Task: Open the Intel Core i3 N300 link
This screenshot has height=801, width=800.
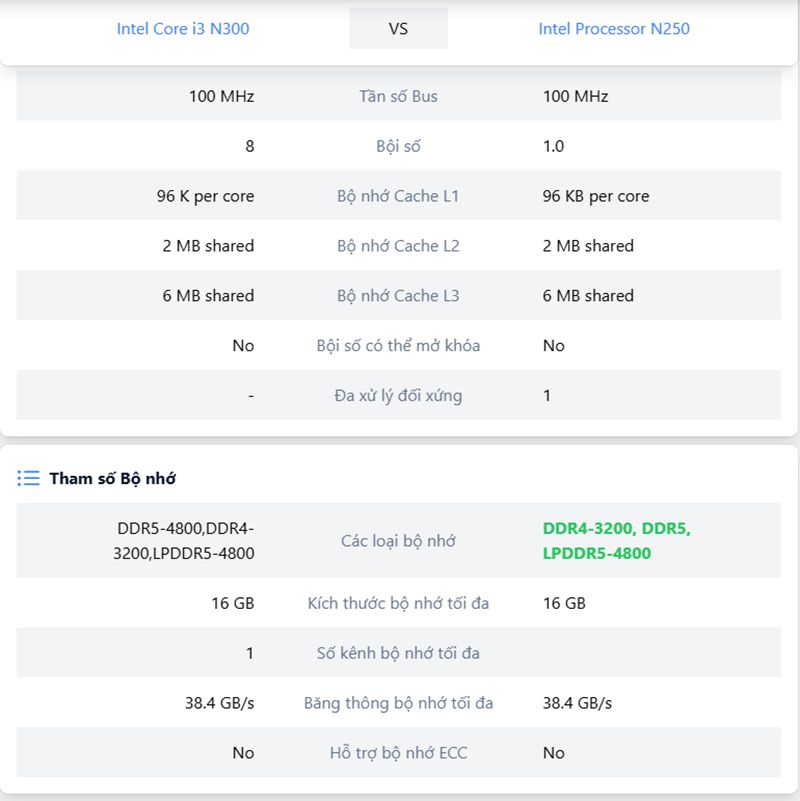Action: coord(183,28)
